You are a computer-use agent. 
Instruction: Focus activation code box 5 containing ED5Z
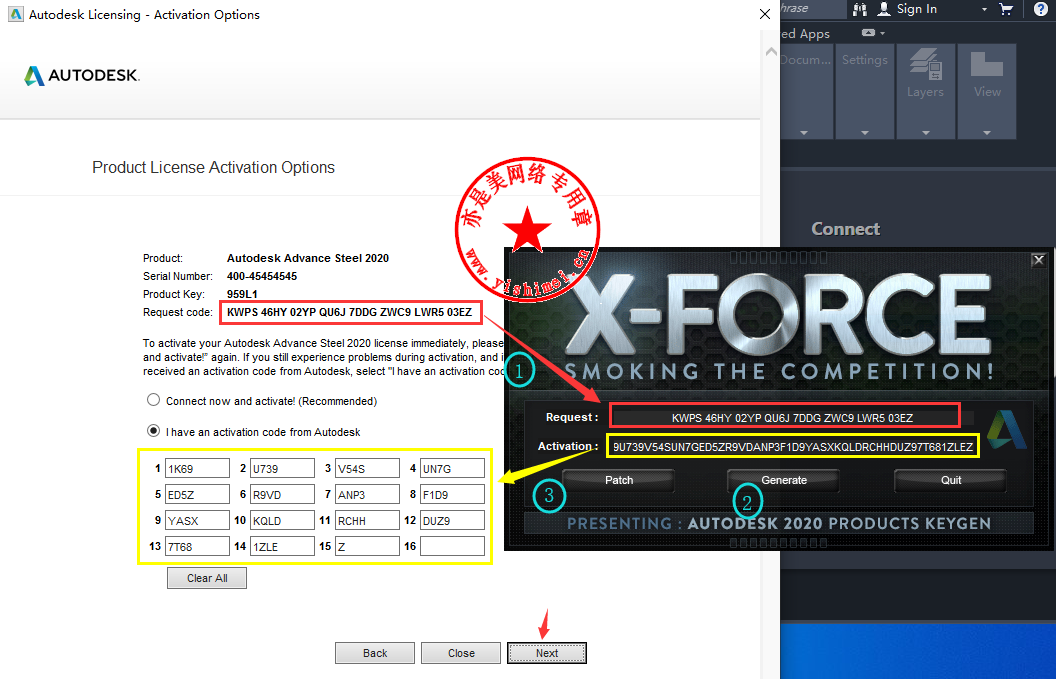[x=197, y=494]
